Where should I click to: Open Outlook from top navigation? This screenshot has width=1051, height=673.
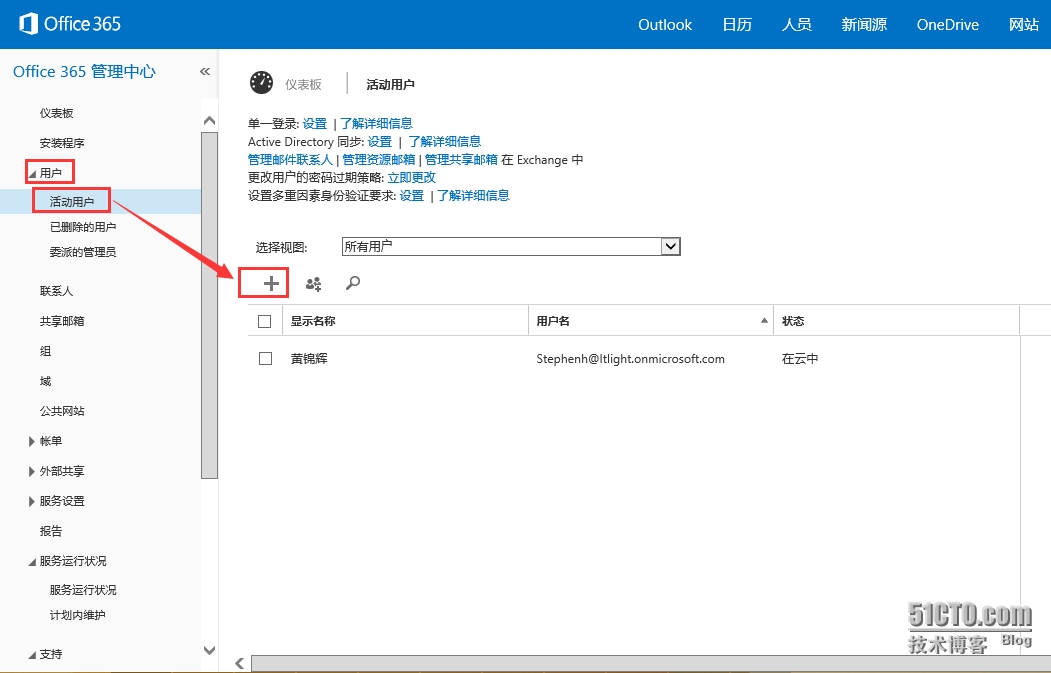click(665, 25)
